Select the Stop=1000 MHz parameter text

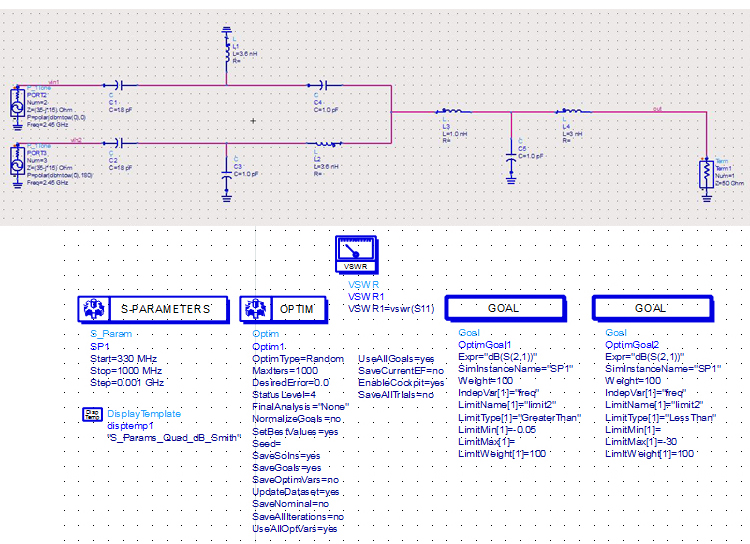click(126, 371)
